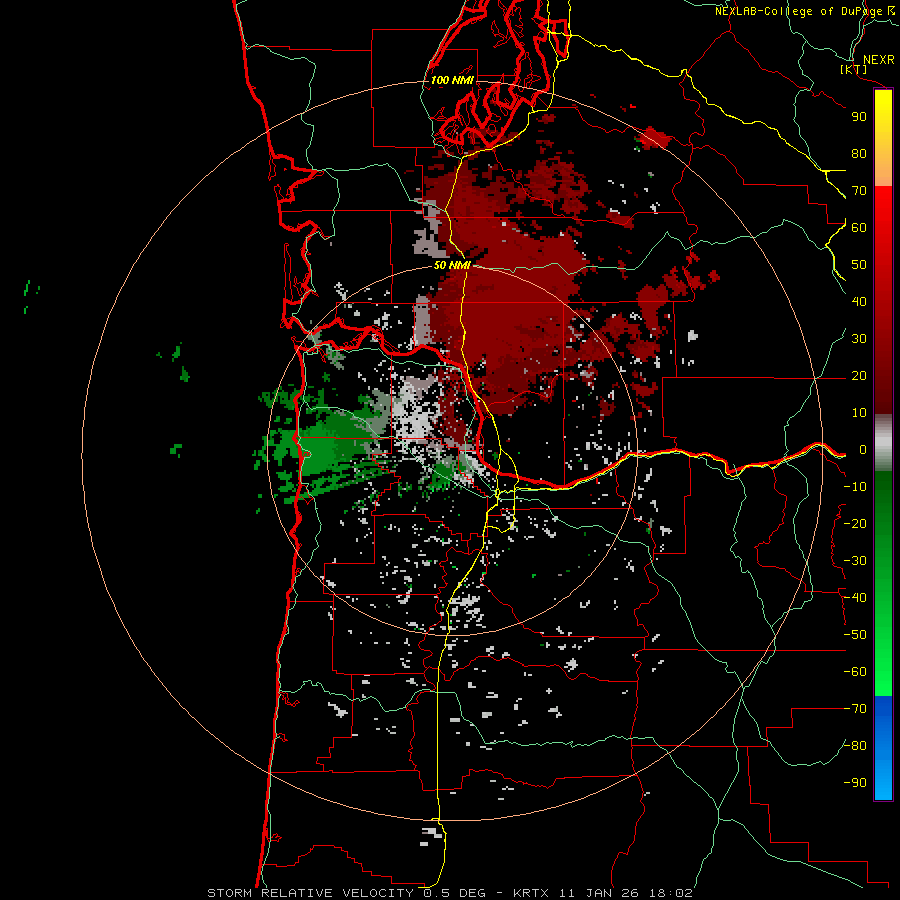Viewport: 900px width, 900px height.
Task: Click the 50 NMI range ring label
Action: [452, 265]
